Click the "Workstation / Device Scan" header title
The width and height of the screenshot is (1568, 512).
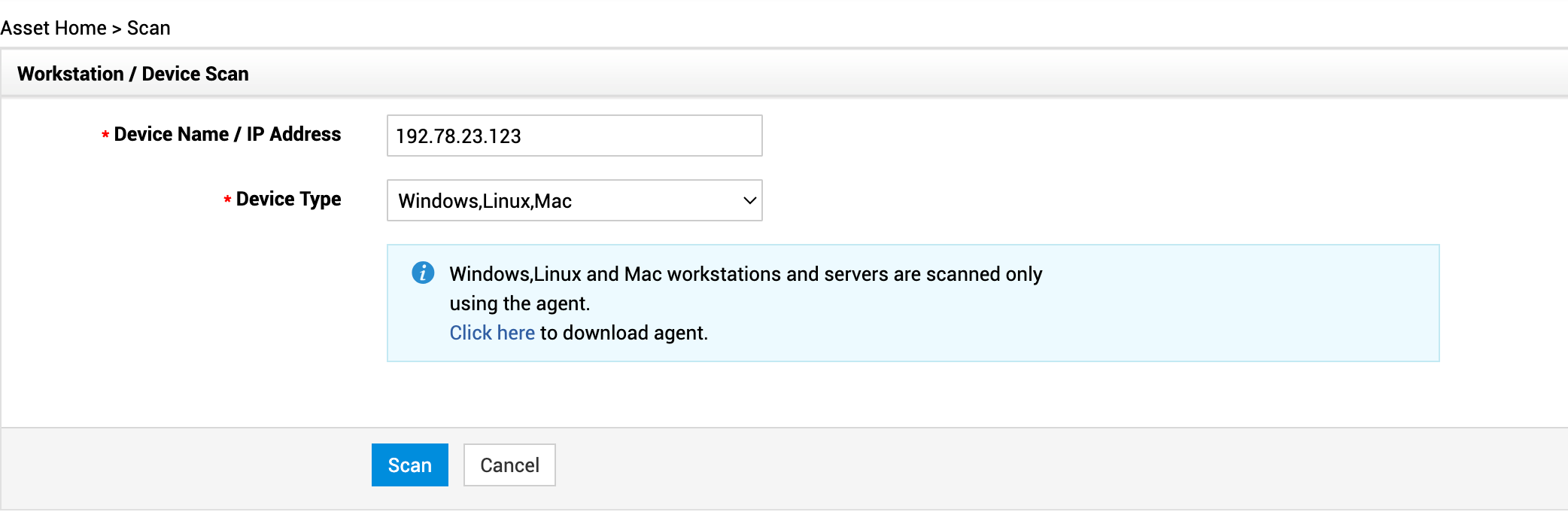point(133,74)
